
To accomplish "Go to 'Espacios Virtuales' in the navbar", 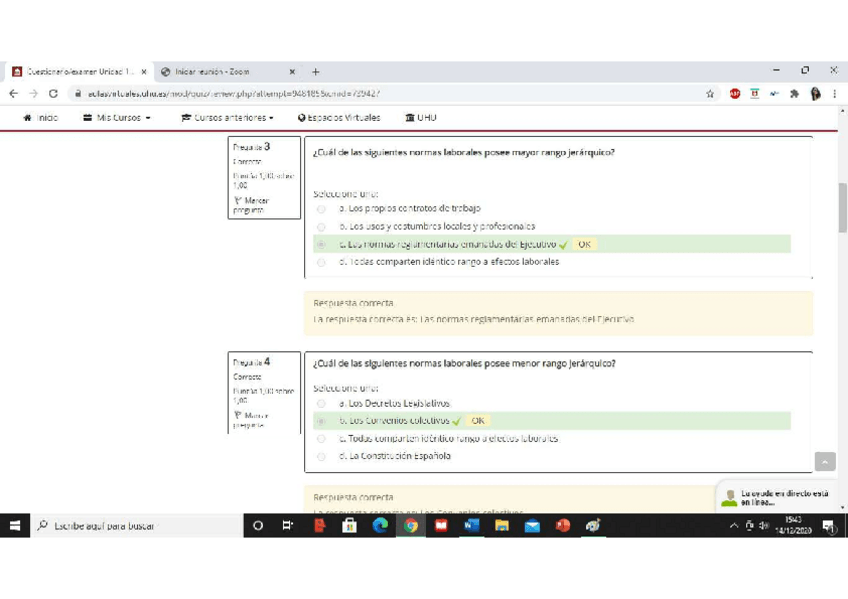I will [x=339, y=118].
